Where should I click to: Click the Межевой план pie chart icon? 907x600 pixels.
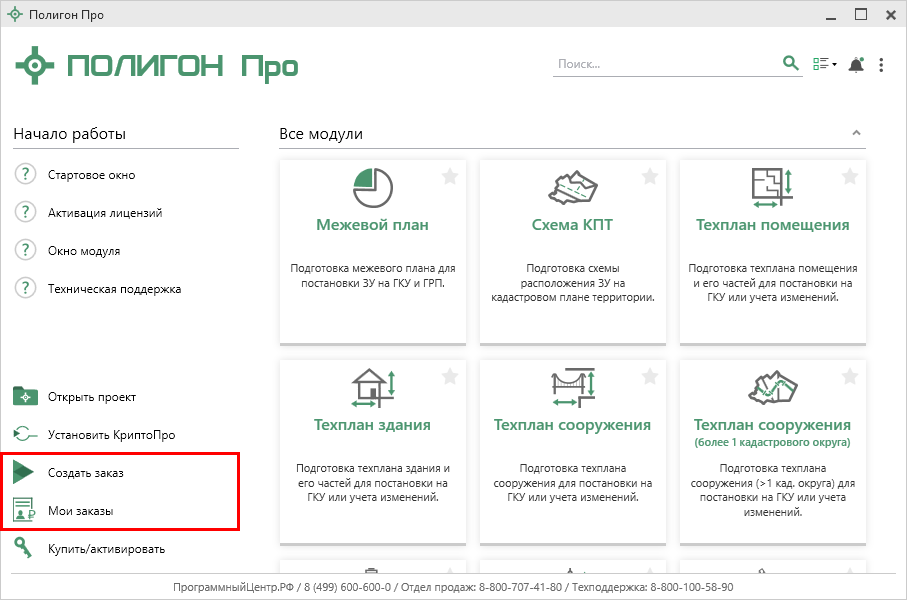(x=372, y=187)
